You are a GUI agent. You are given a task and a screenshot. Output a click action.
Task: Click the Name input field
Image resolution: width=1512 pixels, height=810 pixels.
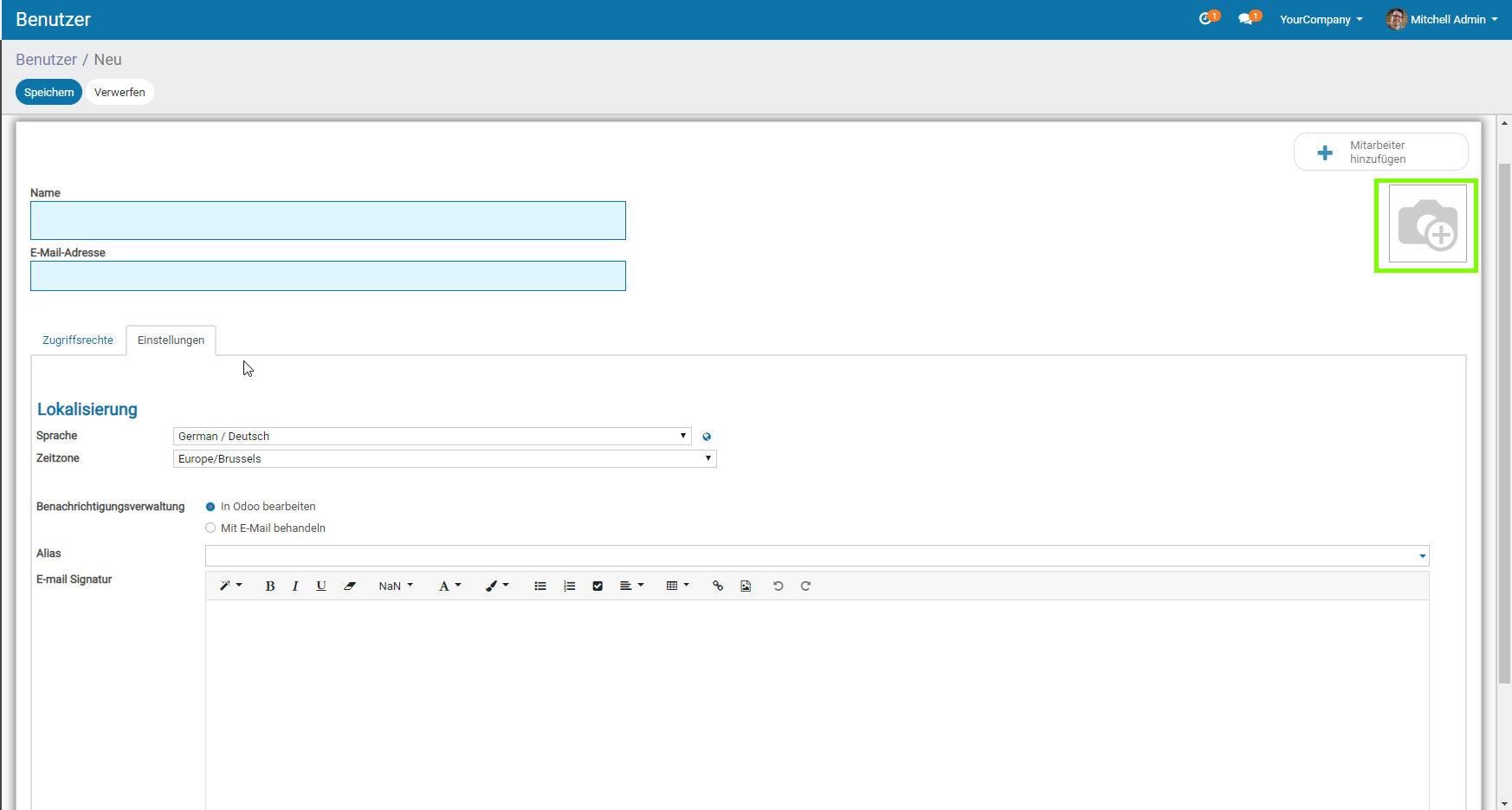327,221
